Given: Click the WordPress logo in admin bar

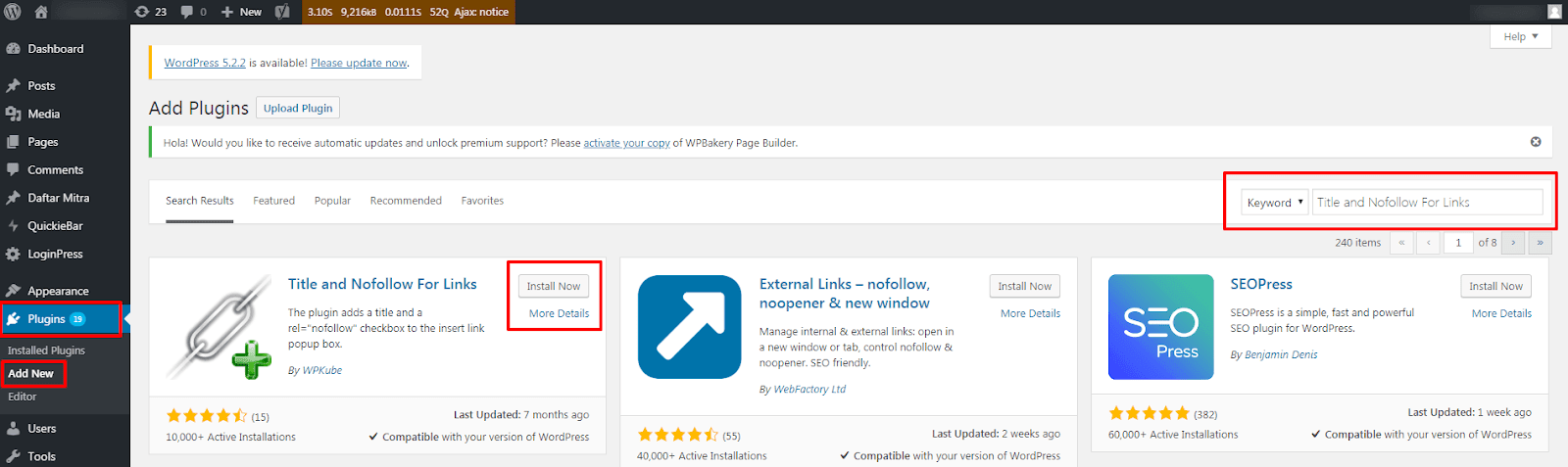Looking at the screenshot, I should (x=13, y=12).
